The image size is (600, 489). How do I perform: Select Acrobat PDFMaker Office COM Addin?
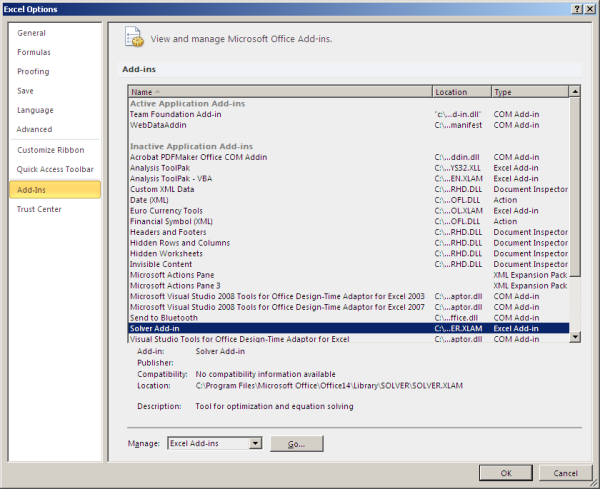pos(349,157)
